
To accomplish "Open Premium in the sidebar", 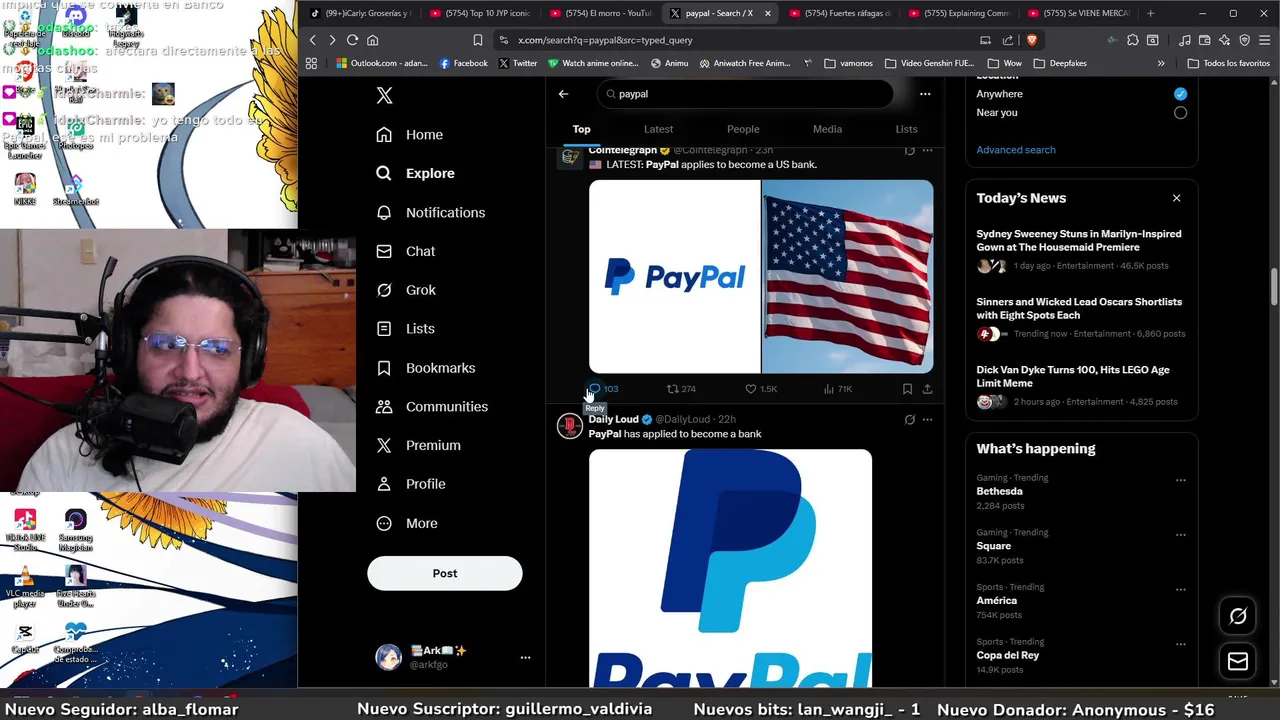I will (x=418, y=445).
